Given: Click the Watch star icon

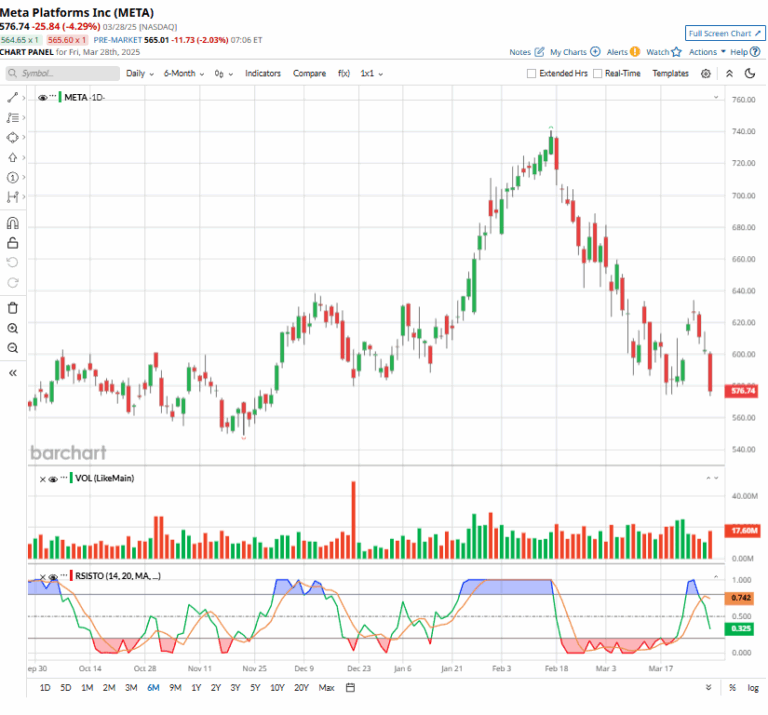Looking at the screenshot, I should pyautogui.click(x=676, y=51).
